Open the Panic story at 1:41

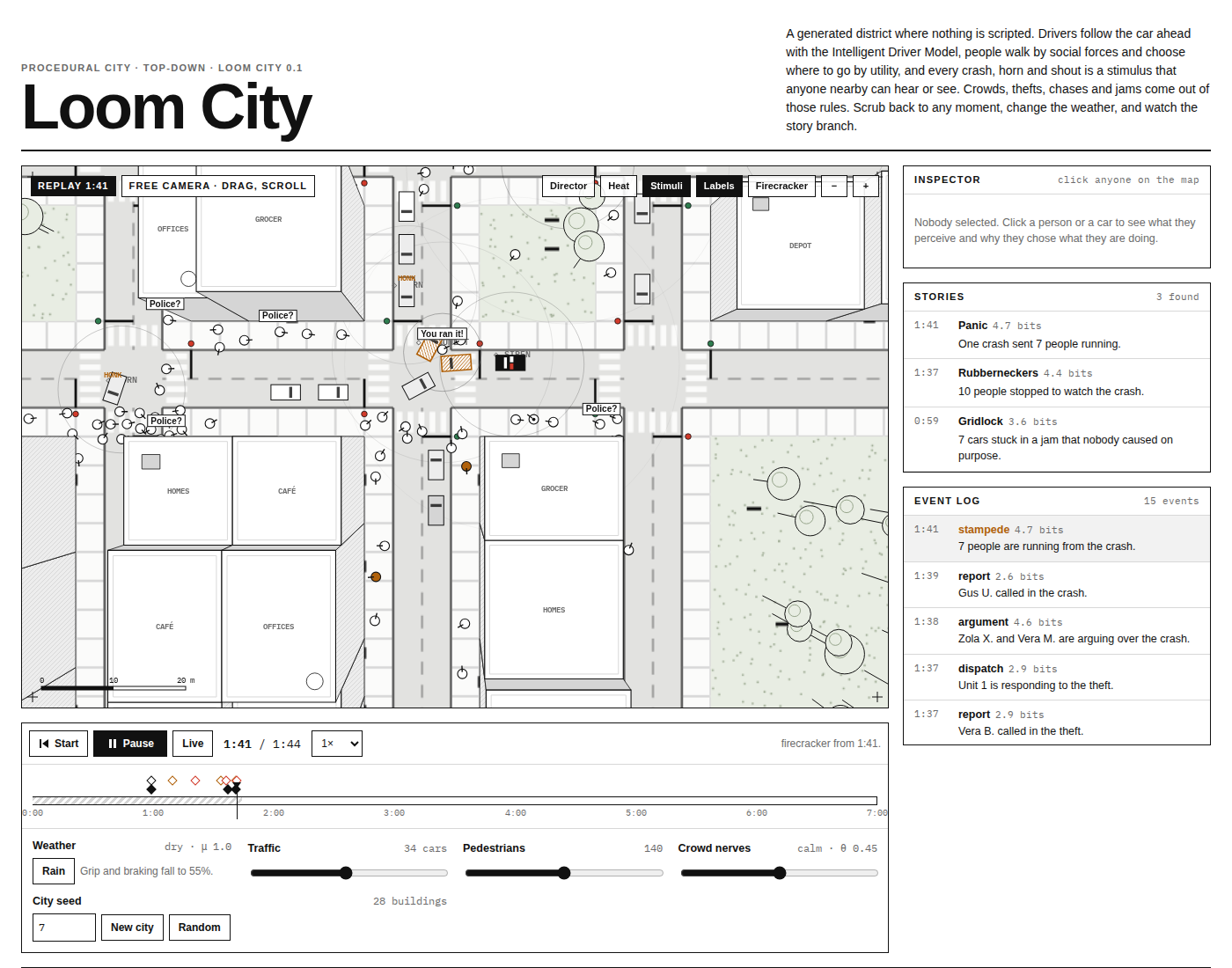point(1057,334)
